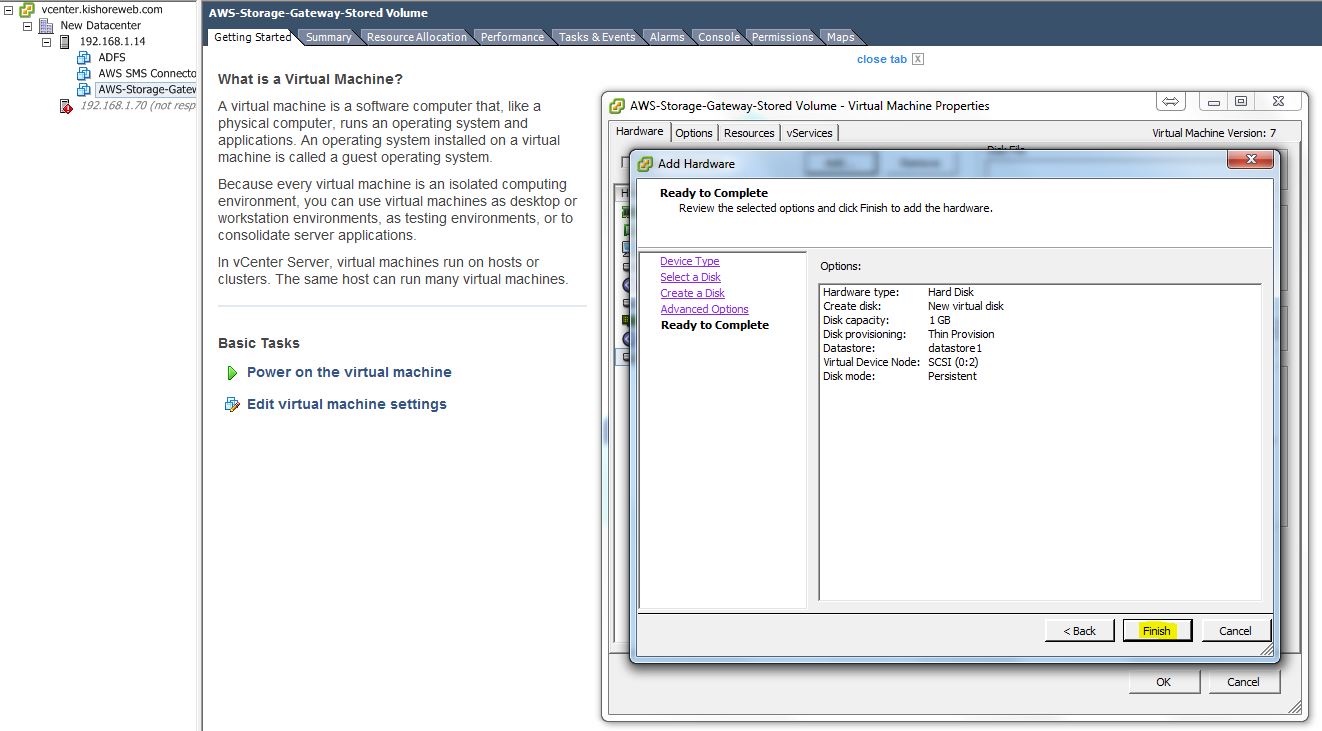The width and height of the screenshot is (1322, 731).
Task: Click the AWS SMS Connector VM icon
Action: click(x=84, y=74)
